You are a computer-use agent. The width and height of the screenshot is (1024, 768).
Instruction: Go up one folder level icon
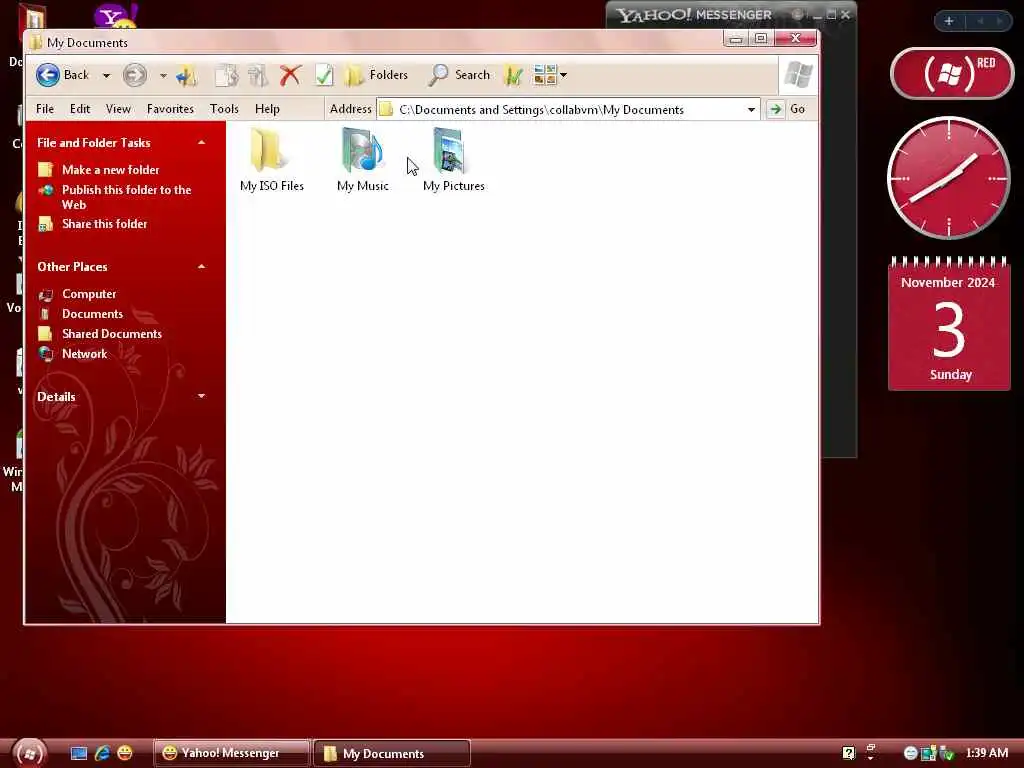[187, 76]
